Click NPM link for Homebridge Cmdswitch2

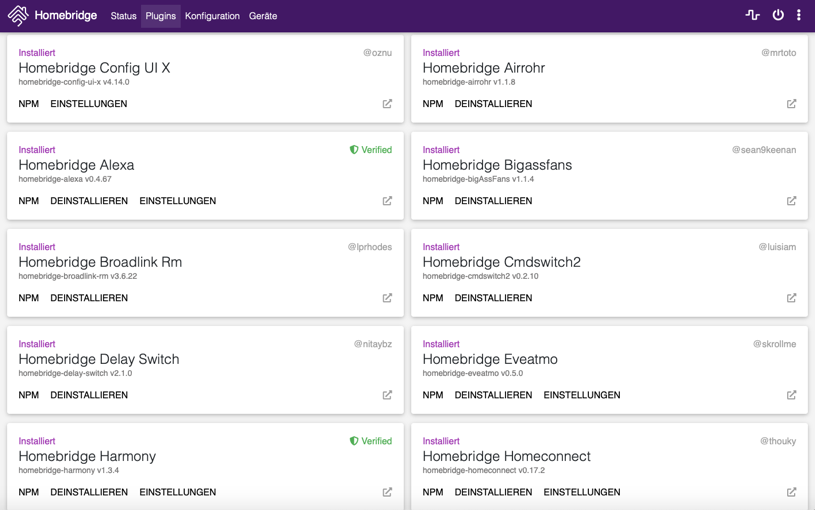click(x=432, y=298)
